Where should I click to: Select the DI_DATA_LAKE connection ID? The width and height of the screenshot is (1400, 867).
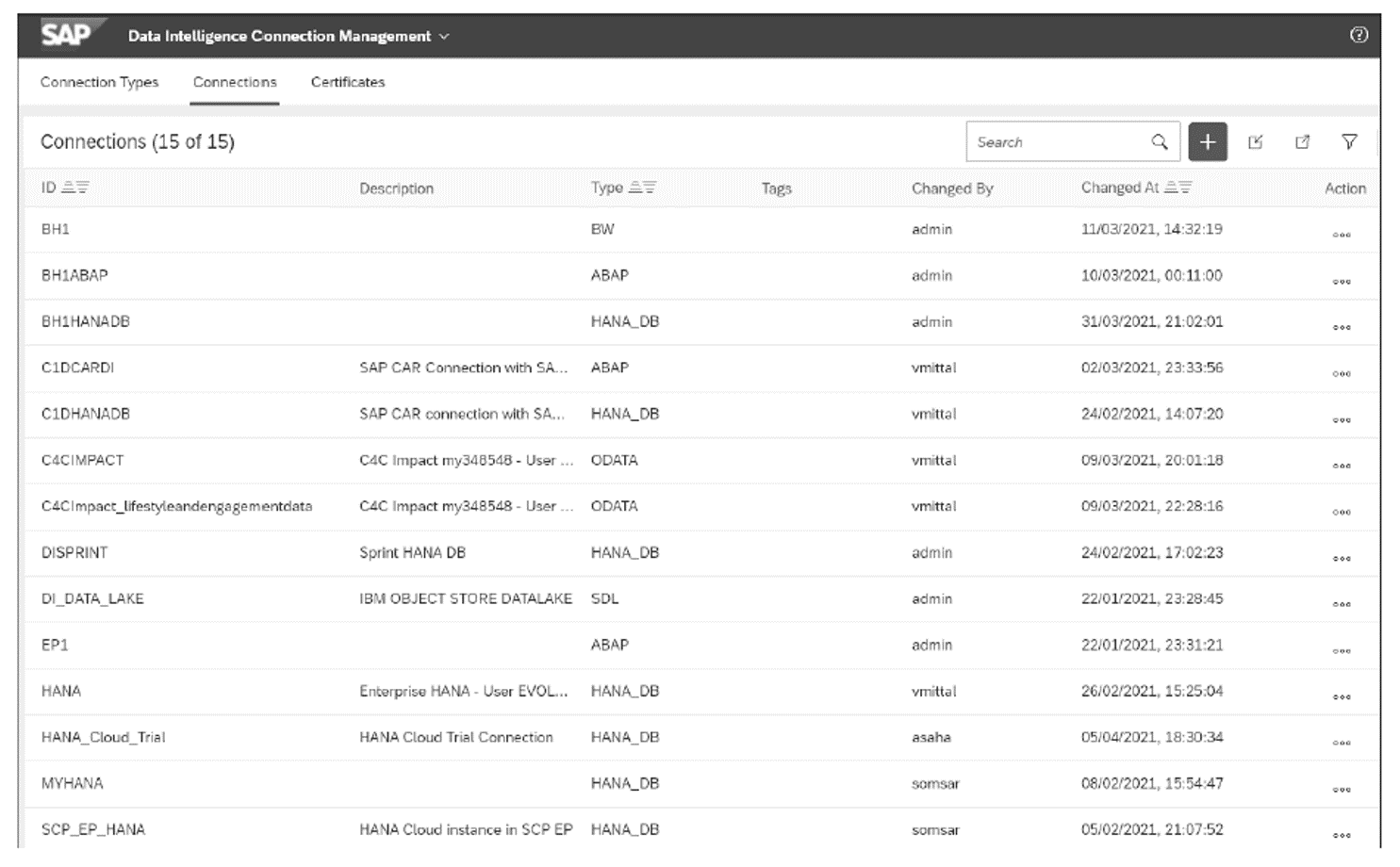click(x=92, y=598)
